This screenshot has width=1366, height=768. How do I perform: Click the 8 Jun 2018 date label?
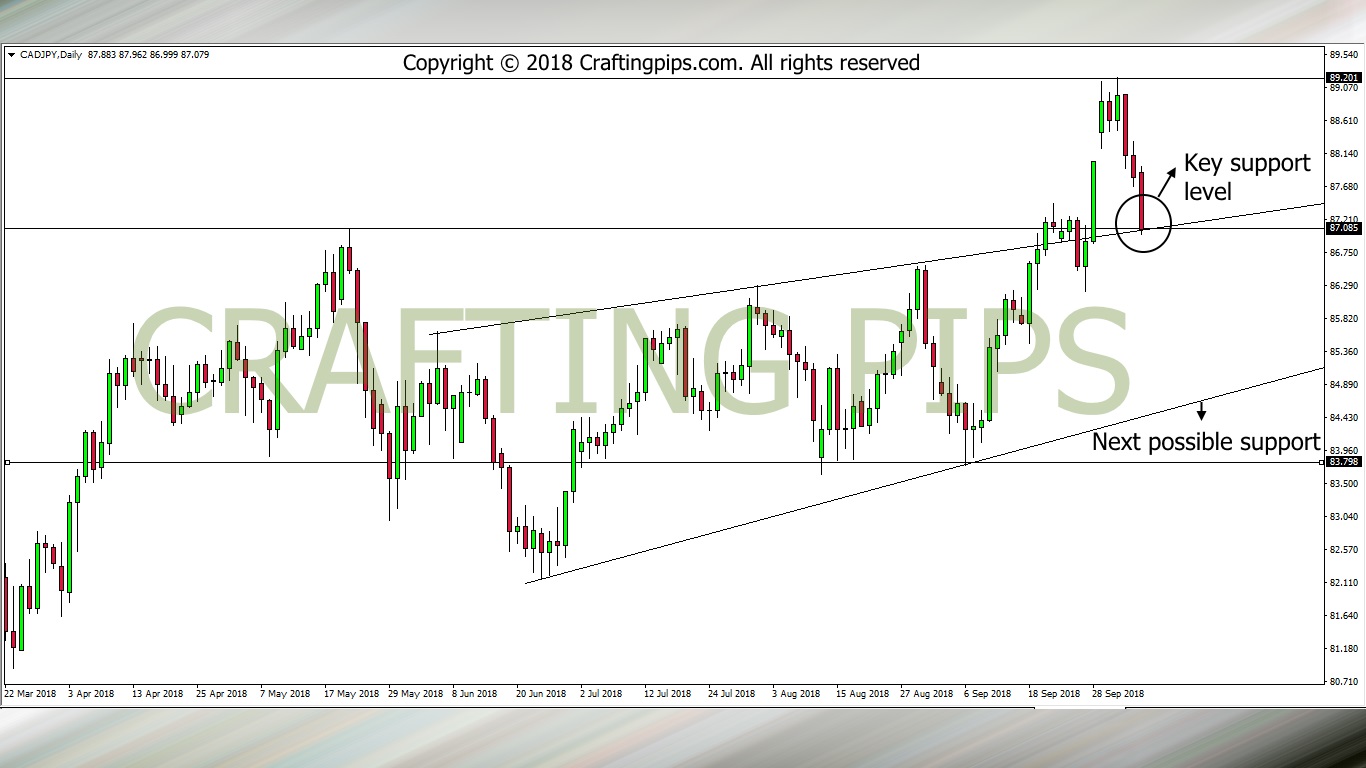(475, 693)
